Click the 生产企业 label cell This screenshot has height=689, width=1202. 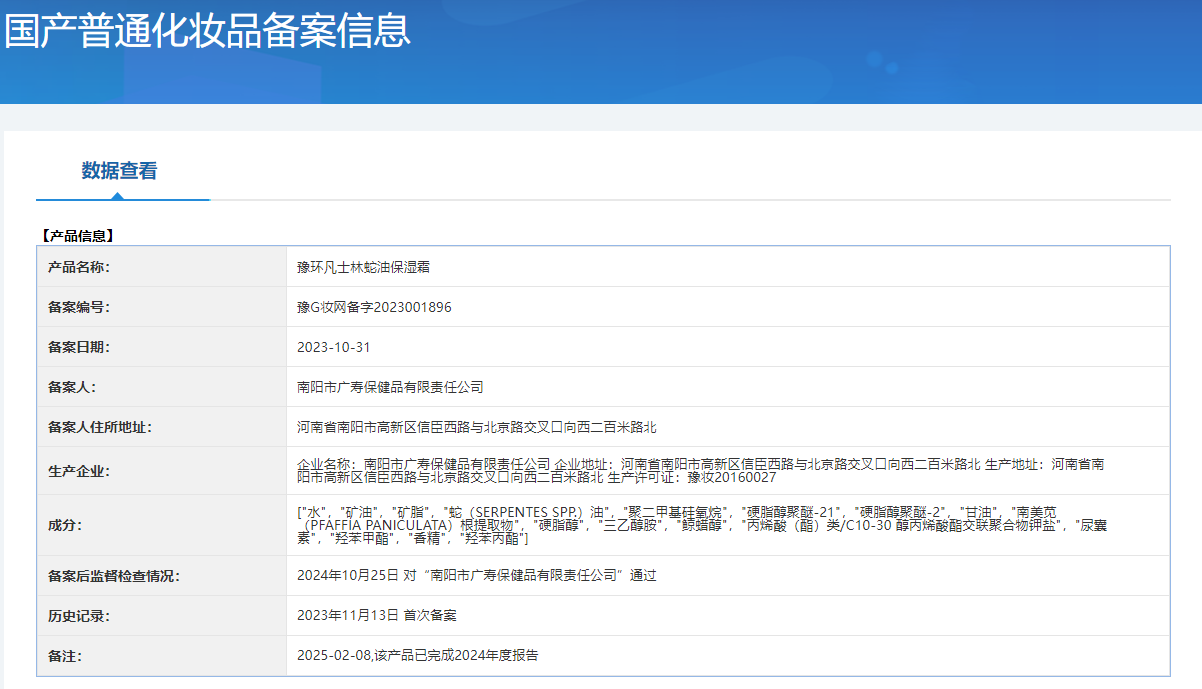pos(79,471)
